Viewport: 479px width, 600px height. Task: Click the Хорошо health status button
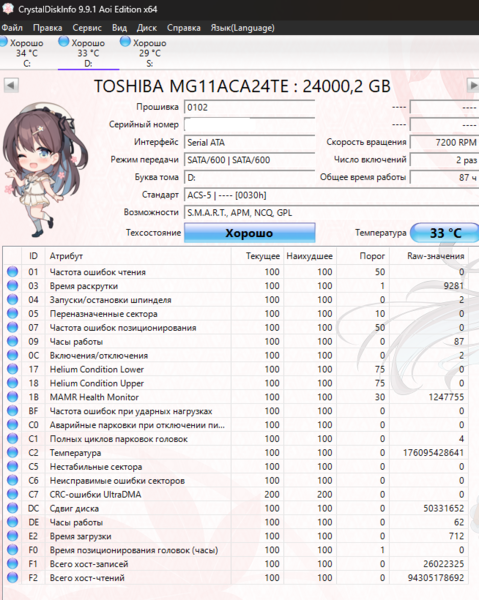click(249, 233)
